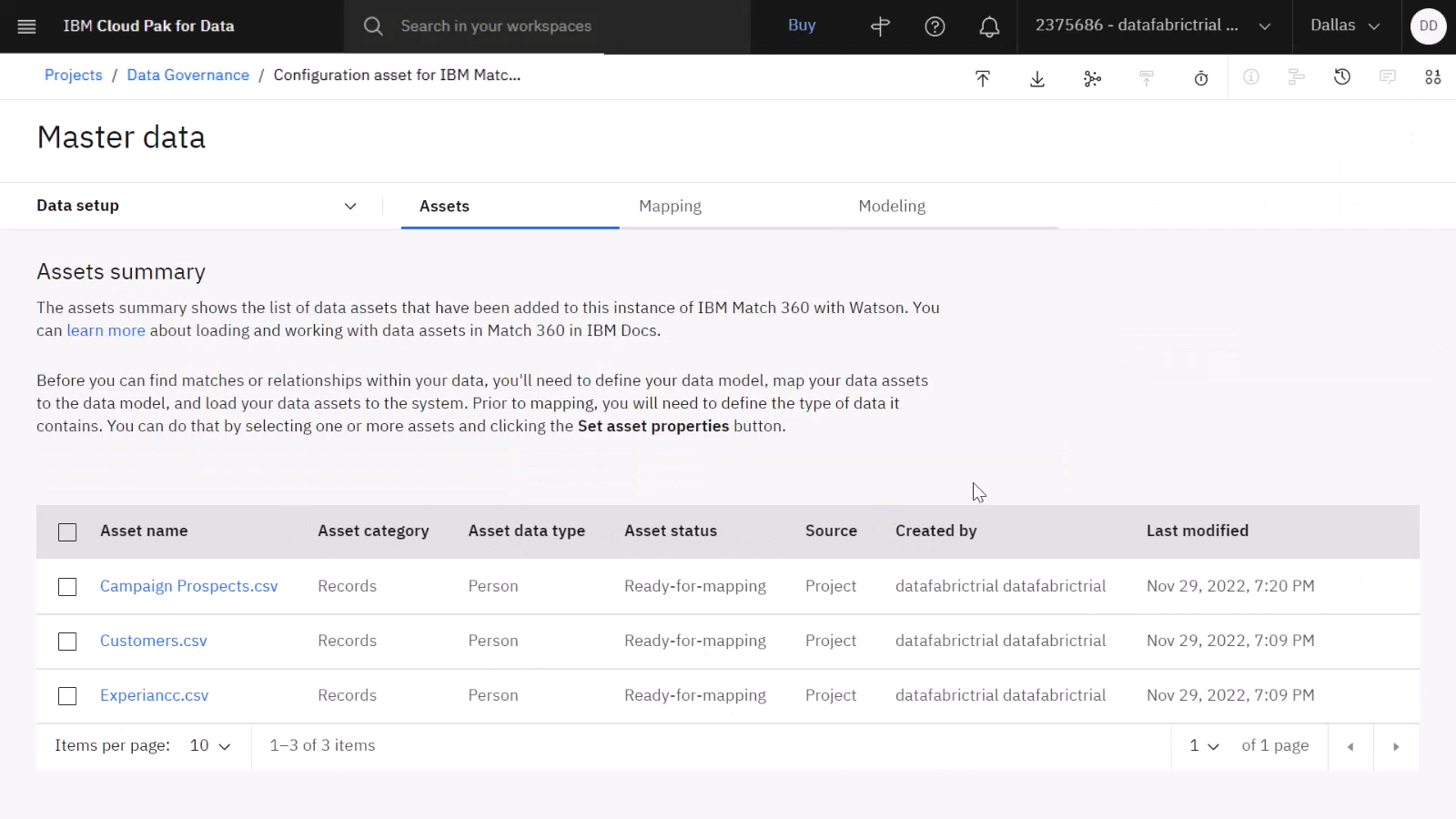Click Nov 29, 2022, 7:20 PM timestamp

[x=1230, y=586]
